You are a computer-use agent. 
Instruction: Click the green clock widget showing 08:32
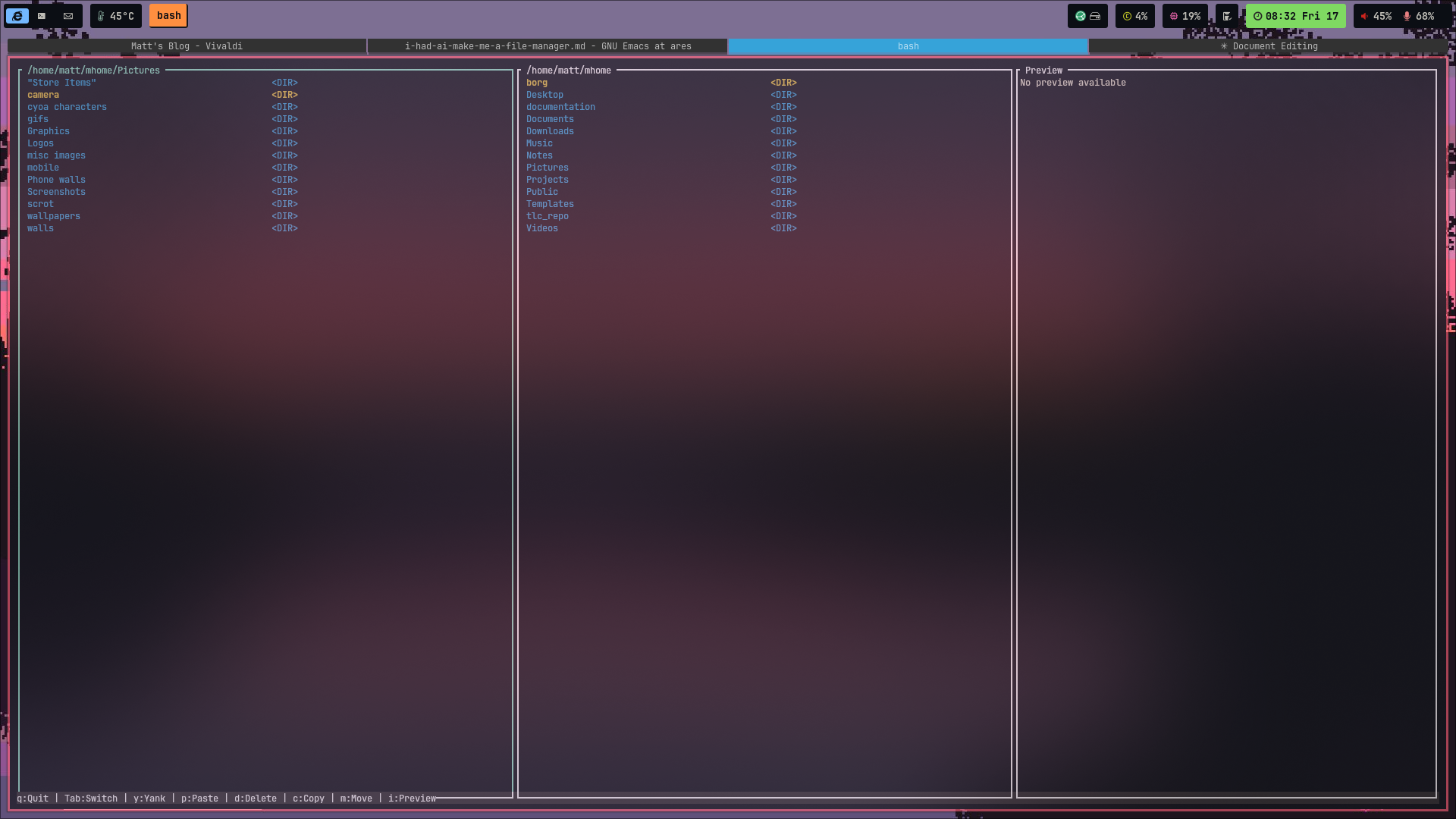pos(1296,16)
